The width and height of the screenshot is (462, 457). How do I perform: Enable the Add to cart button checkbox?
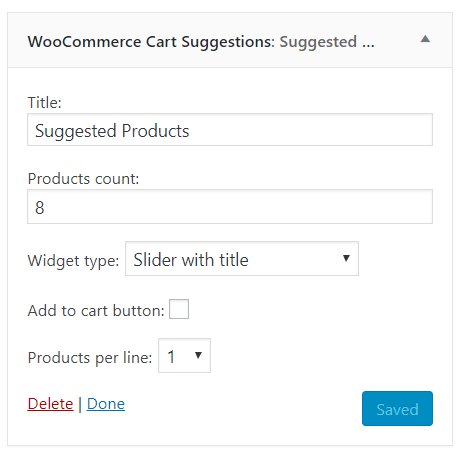[179, 309]
